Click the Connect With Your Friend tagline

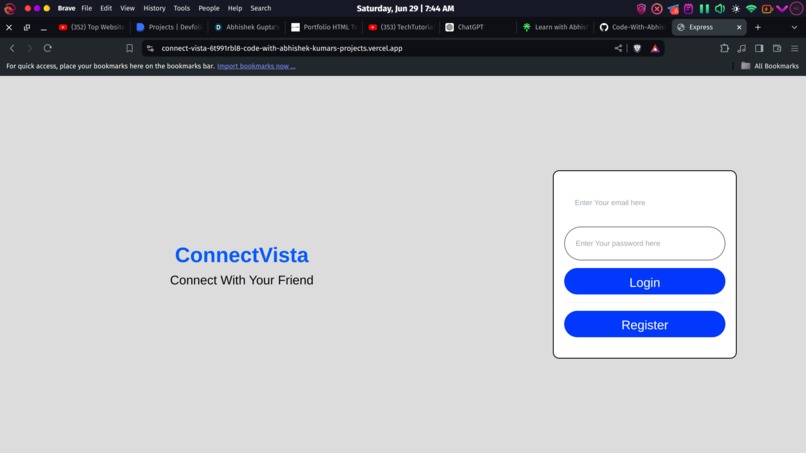(242, 280)
